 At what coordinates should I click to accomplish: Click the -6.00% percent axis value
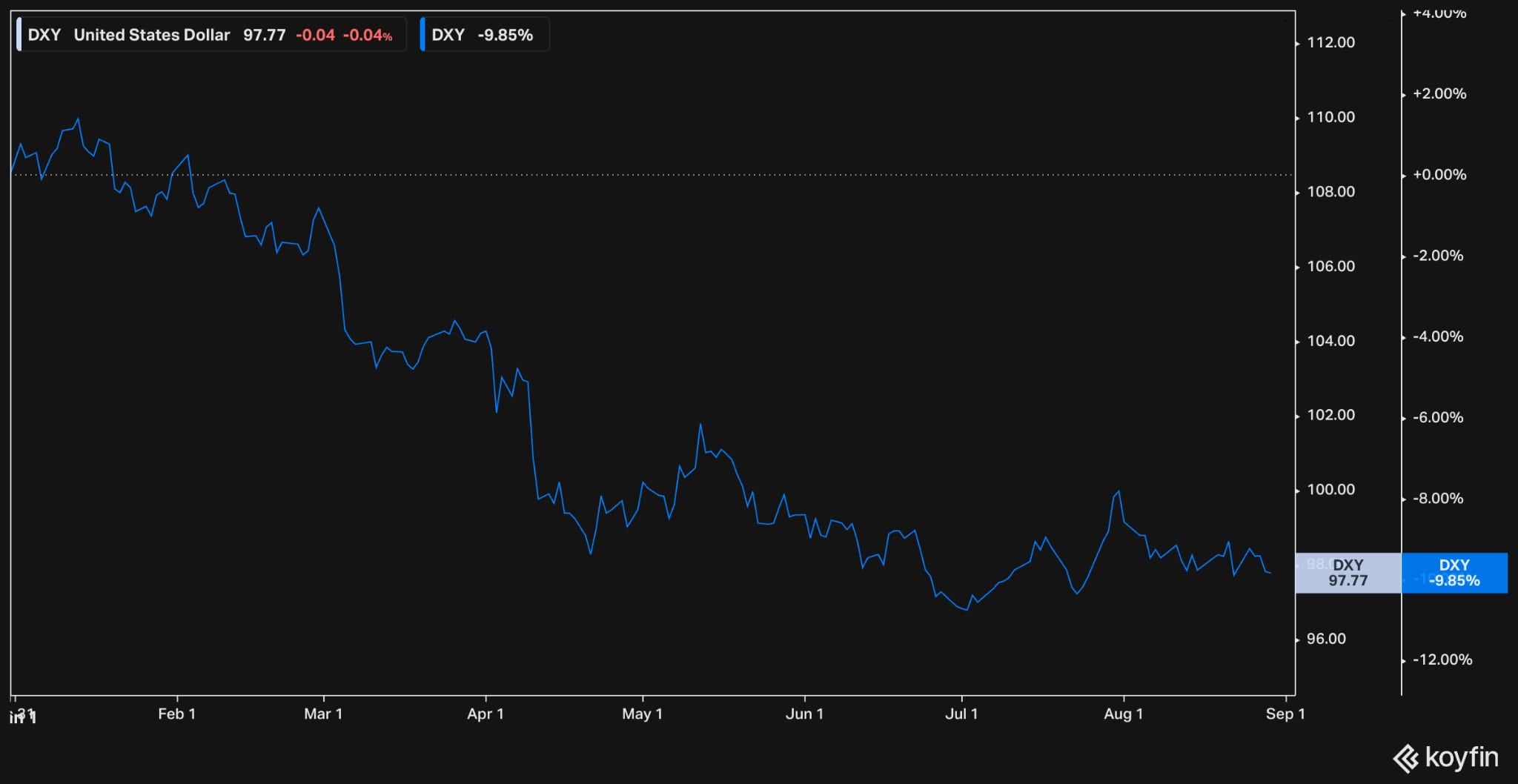pyautogui.click(x=1438, y=418)
